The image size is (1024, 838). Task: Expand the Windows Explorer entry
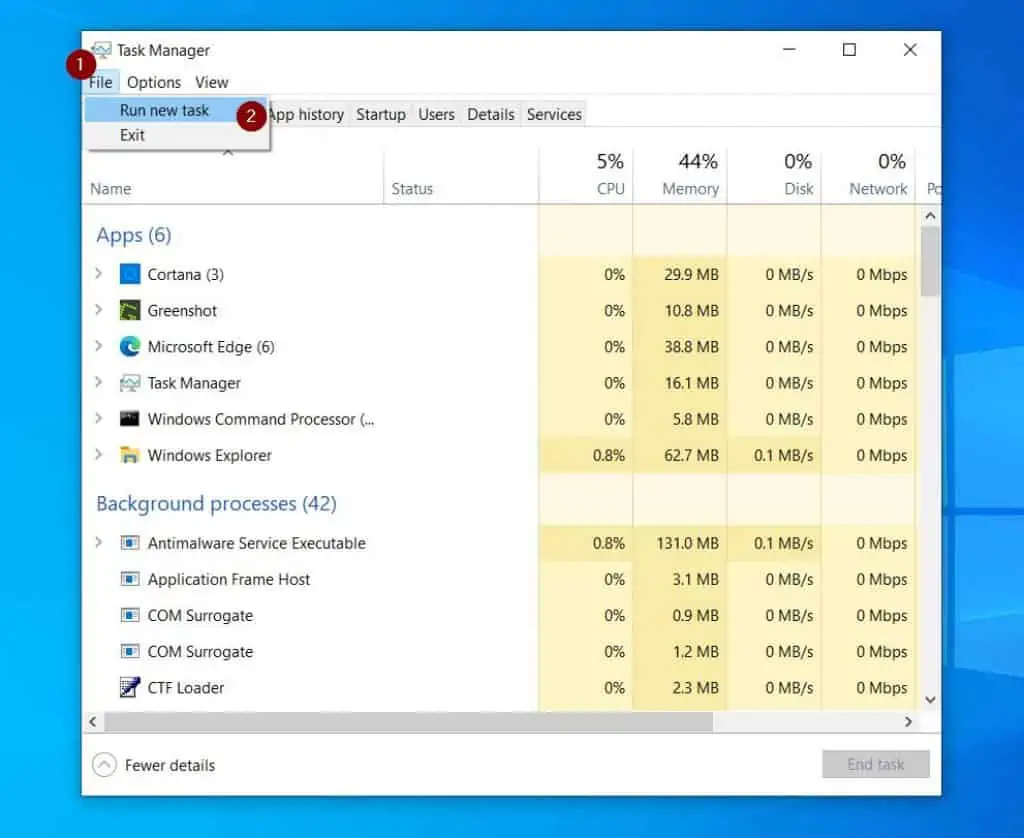pos(97,455)
